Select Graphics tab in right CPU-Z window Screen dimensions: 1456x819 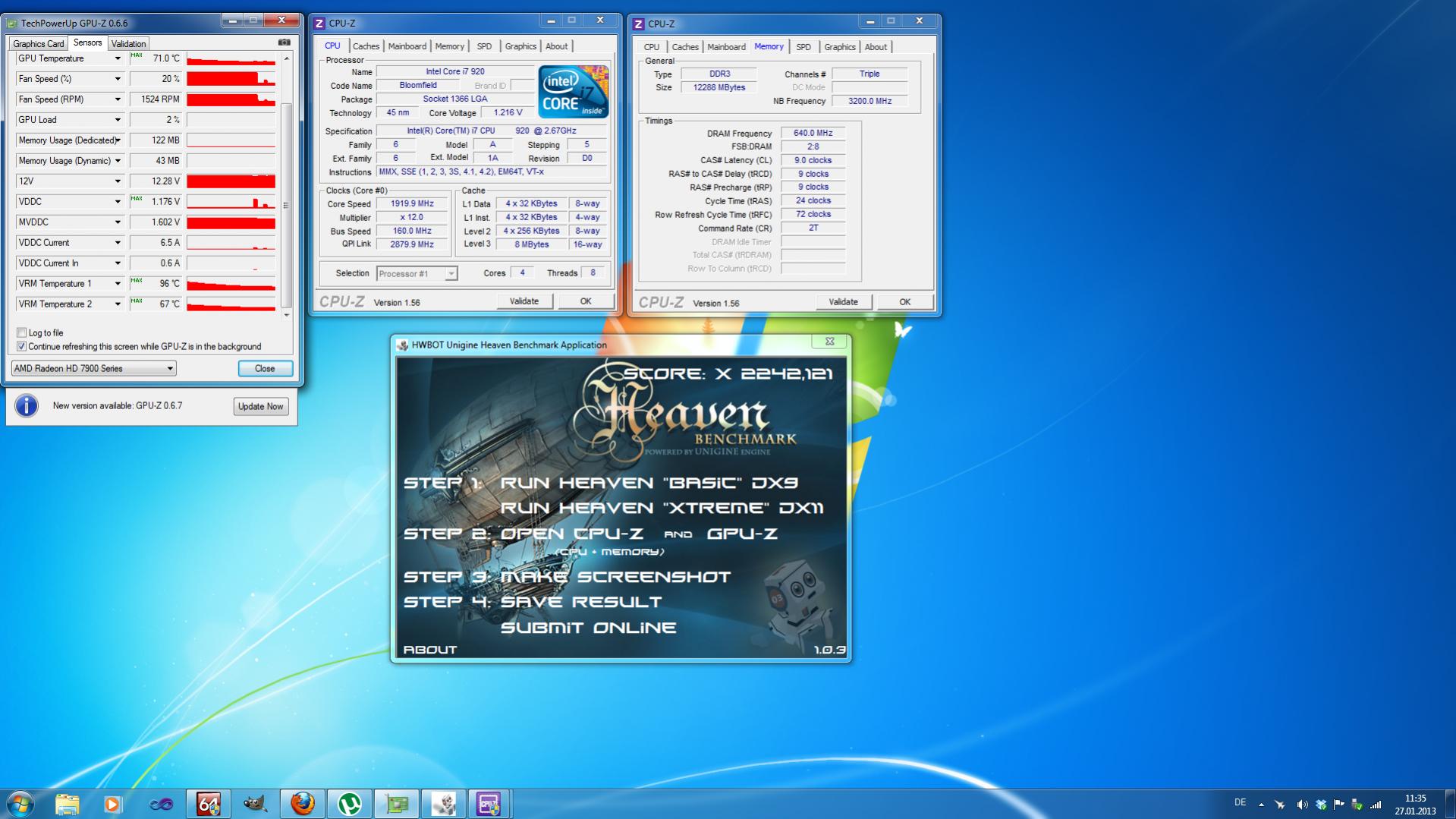840,47
